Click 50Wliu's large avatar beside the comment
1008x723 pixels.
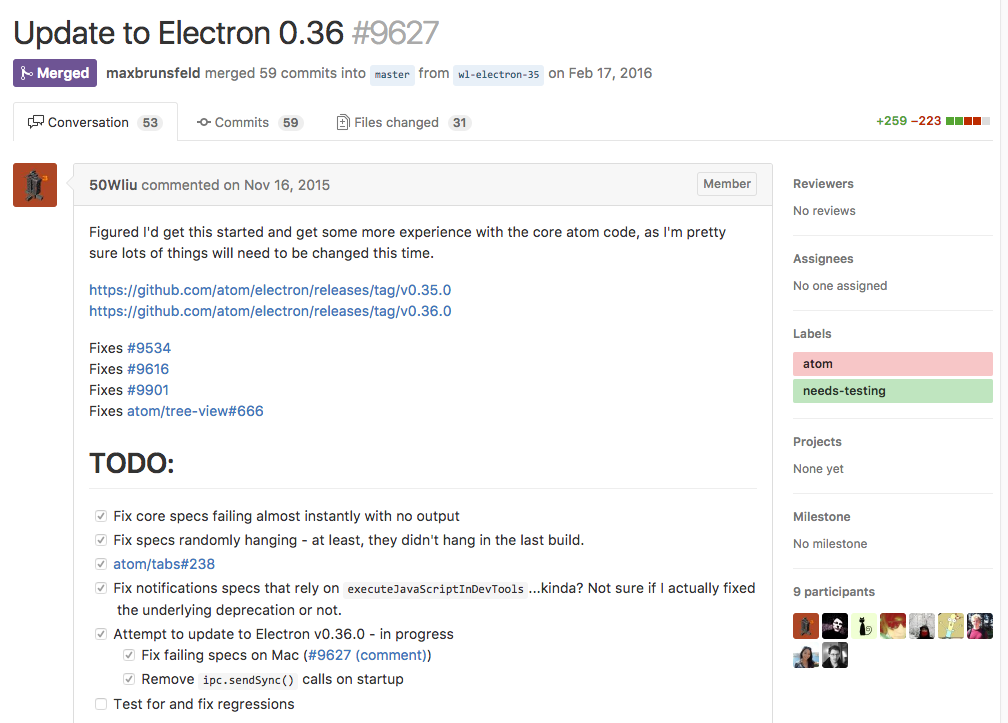click(x=35, y=185)
